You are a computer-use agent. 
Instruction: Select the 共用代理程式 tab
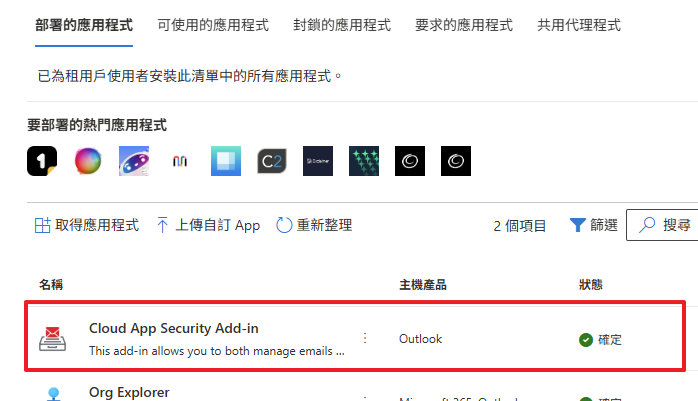(579, 25)
